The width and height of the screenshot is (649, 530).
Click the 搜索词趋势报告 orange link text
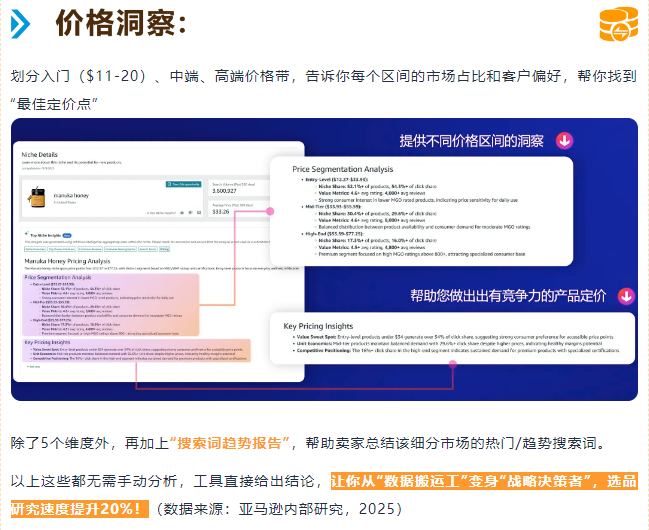[x=231, y=442]
